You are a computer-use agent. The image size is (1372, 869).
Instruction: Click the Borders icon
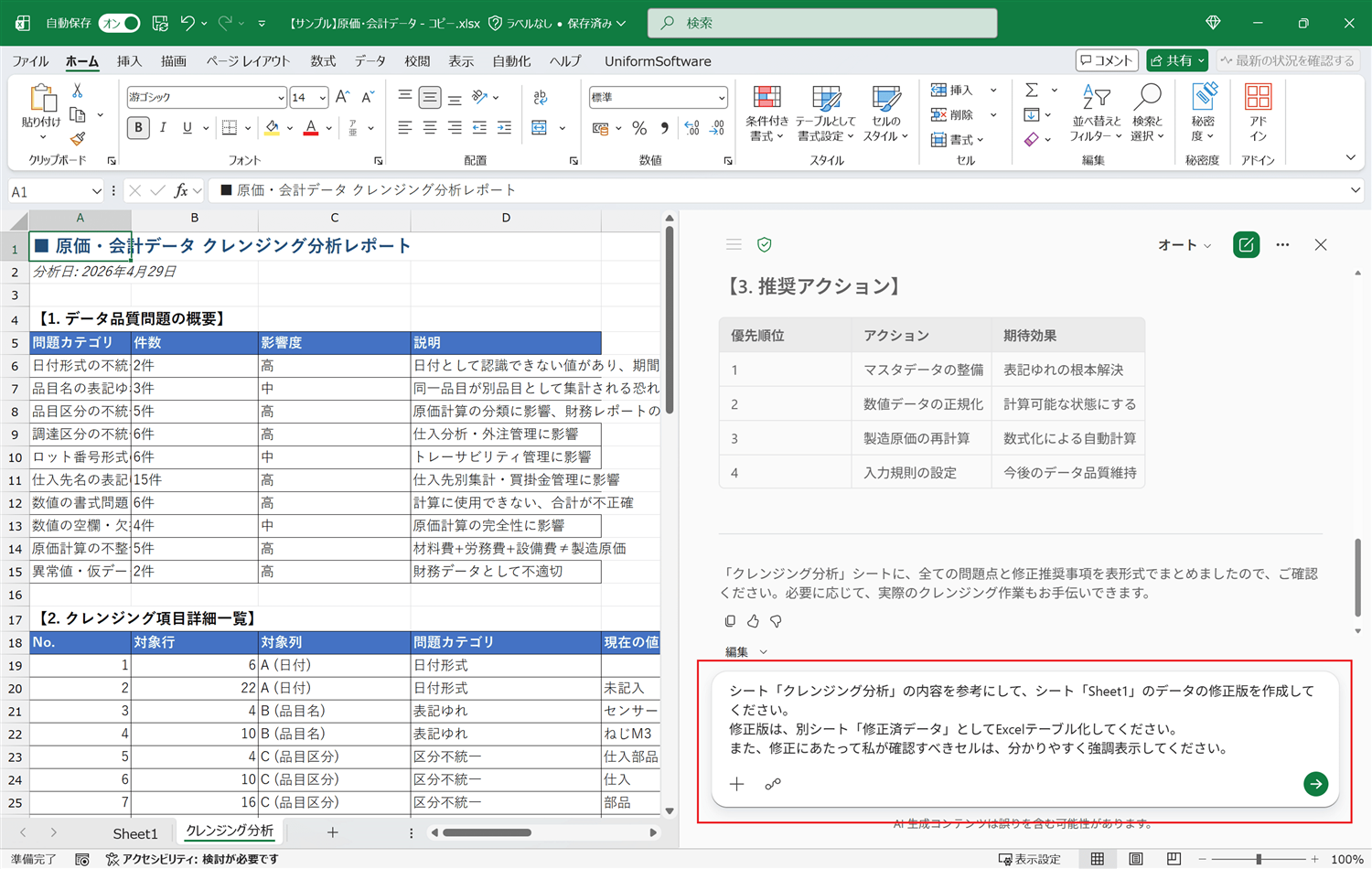coord(230,127)
